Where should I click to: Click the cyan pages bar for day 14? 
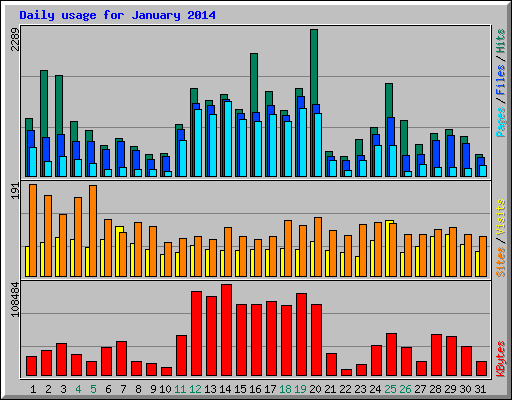[228, 139]
